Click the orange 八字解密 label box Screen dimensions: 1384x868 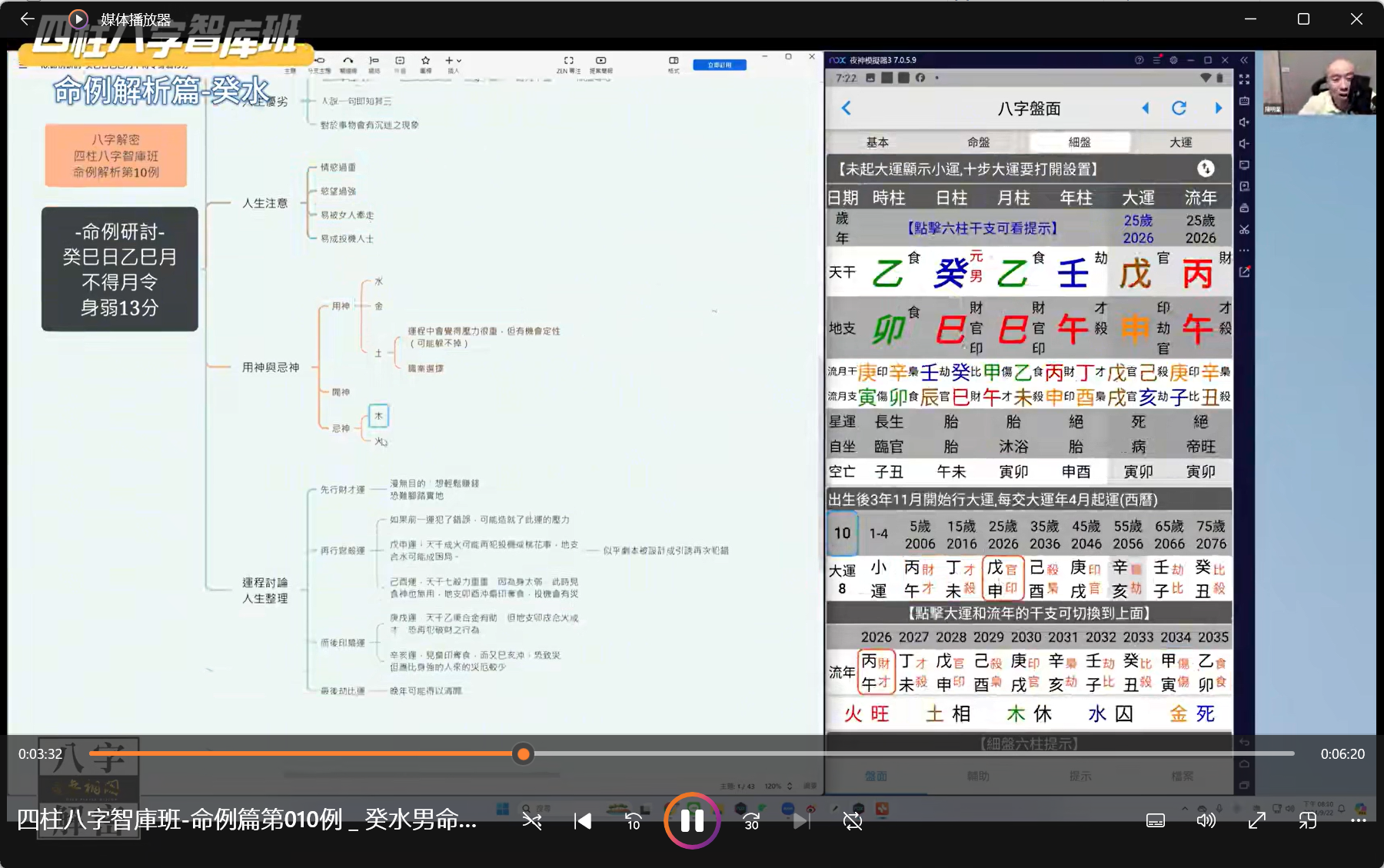(x=116, y=155)
